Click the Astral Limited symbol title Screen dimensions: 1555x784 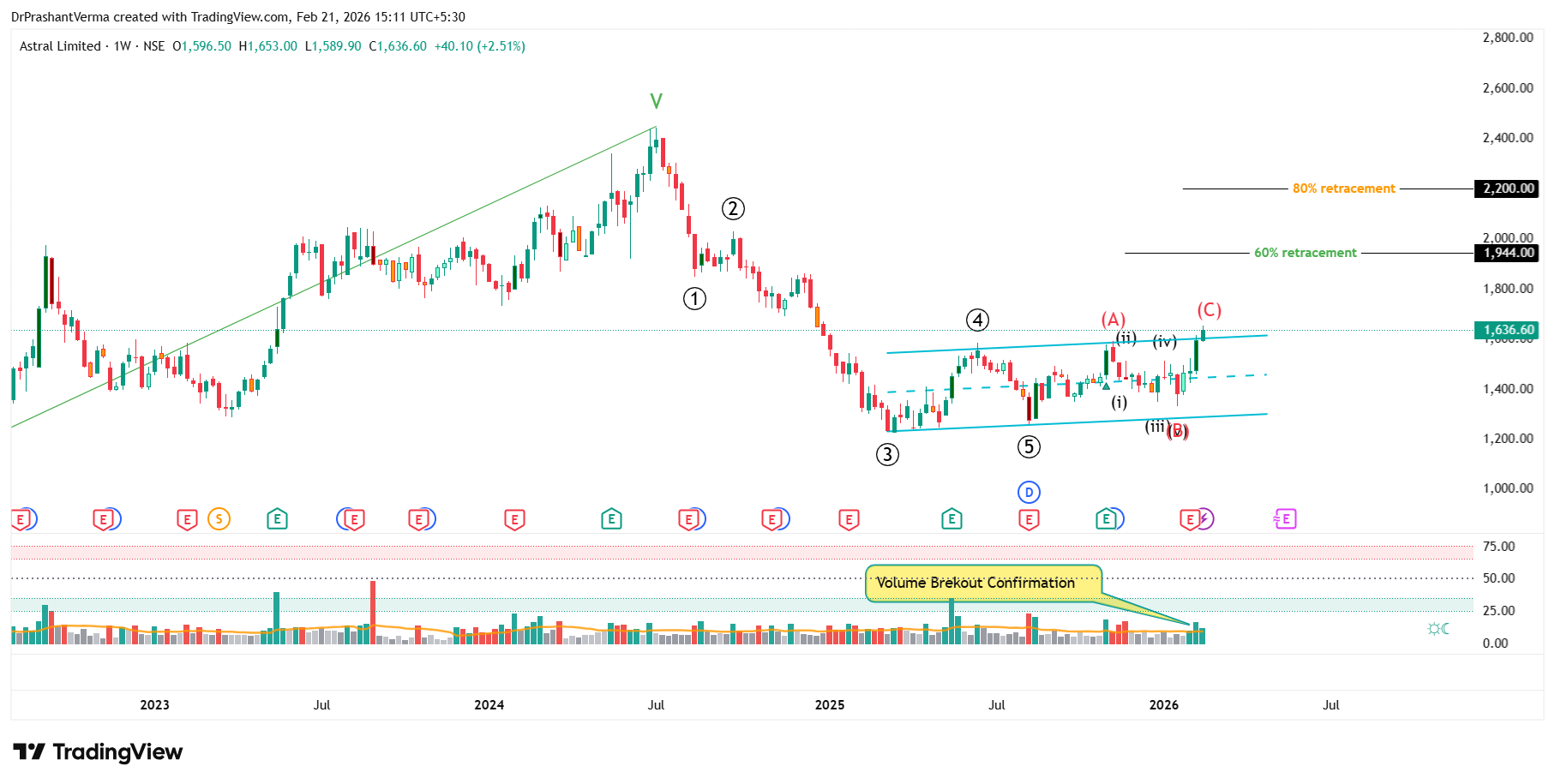tap(60, 46)
